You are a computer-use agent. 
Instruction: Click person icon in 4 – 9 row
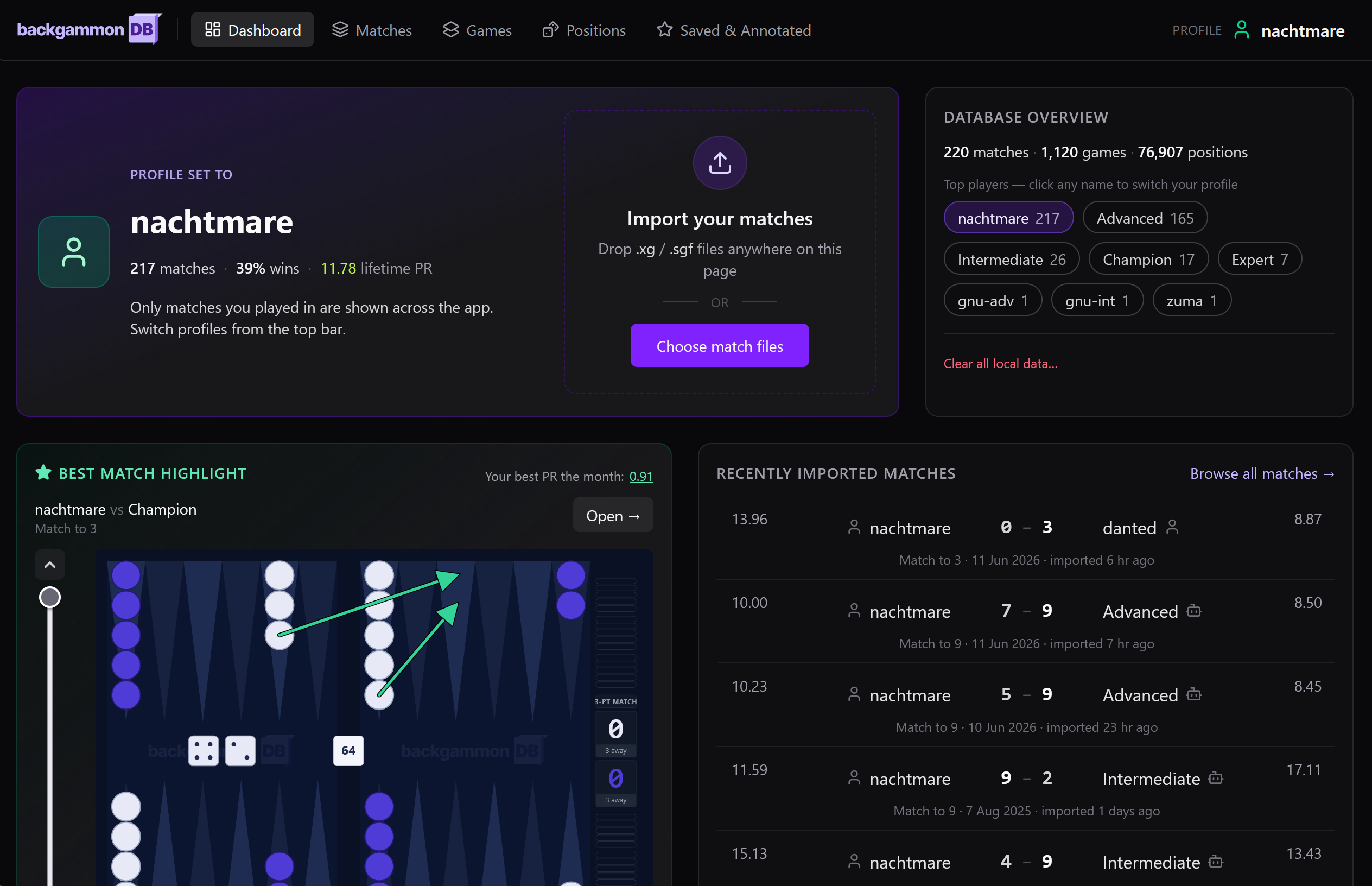[x=854, y=860]
